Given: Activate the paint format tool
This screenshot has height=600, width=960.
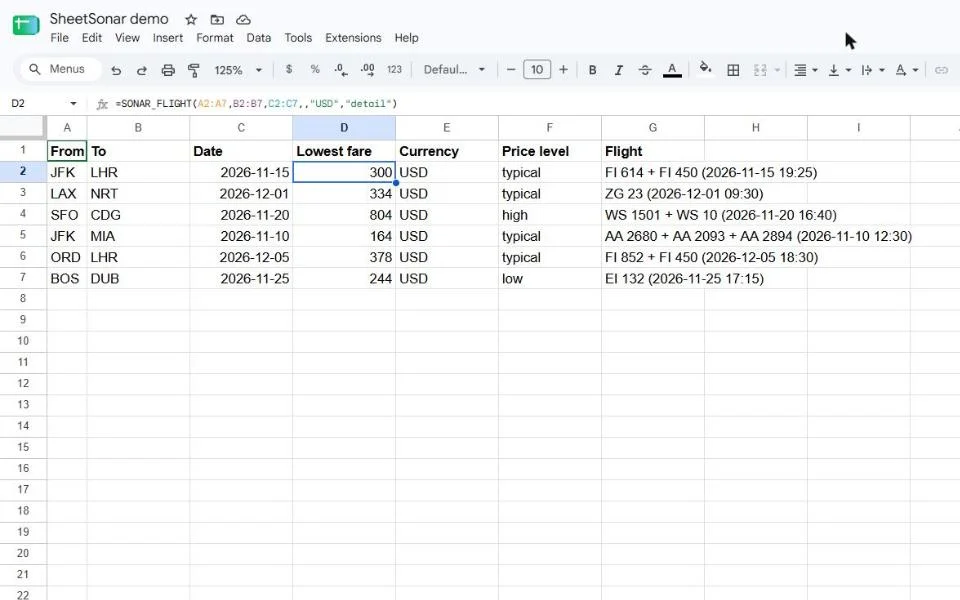Looking at the screenshot, I should (x=193, y=70).
